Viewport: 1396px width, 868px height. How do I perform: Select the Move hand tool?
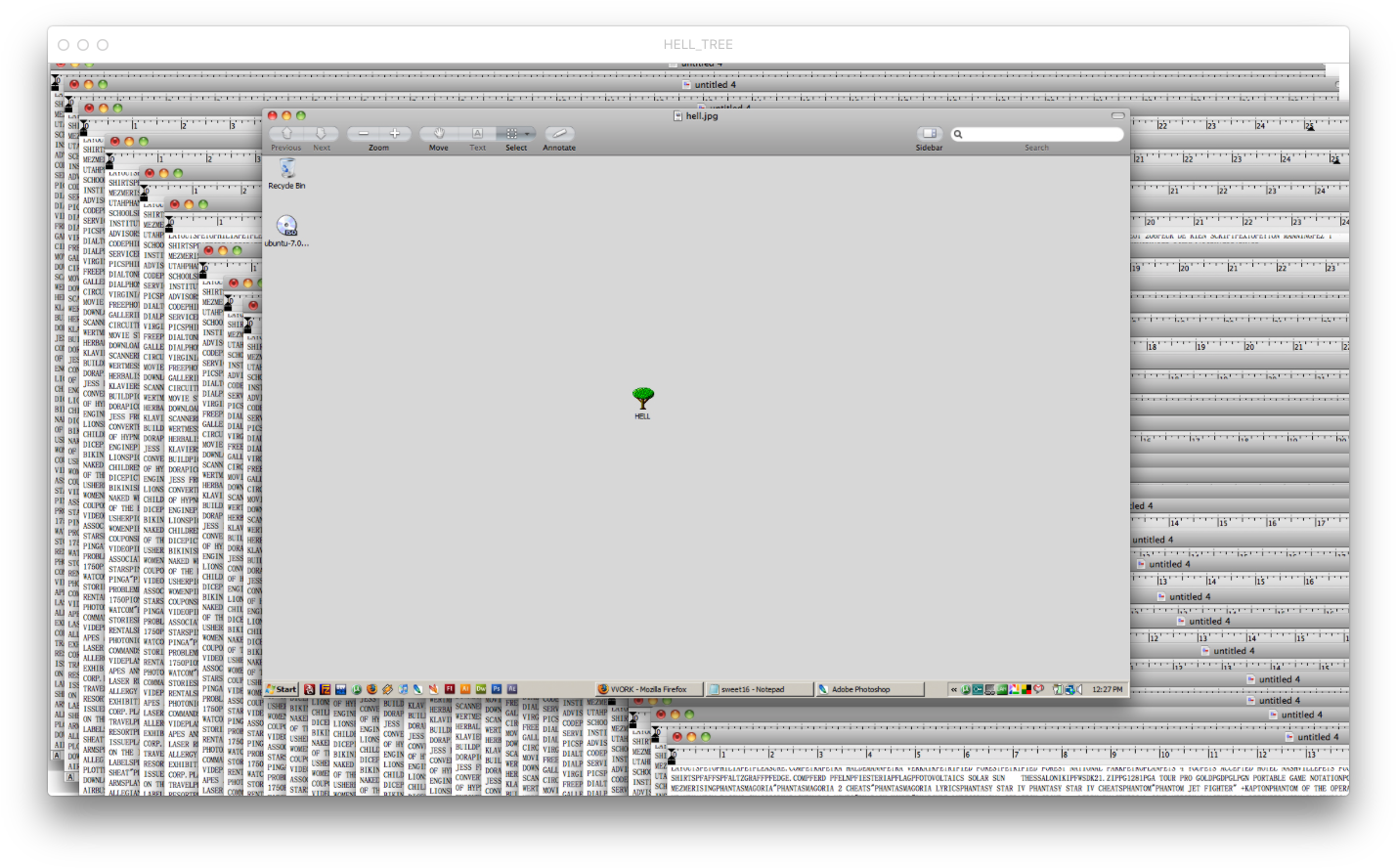click(439, 134)
